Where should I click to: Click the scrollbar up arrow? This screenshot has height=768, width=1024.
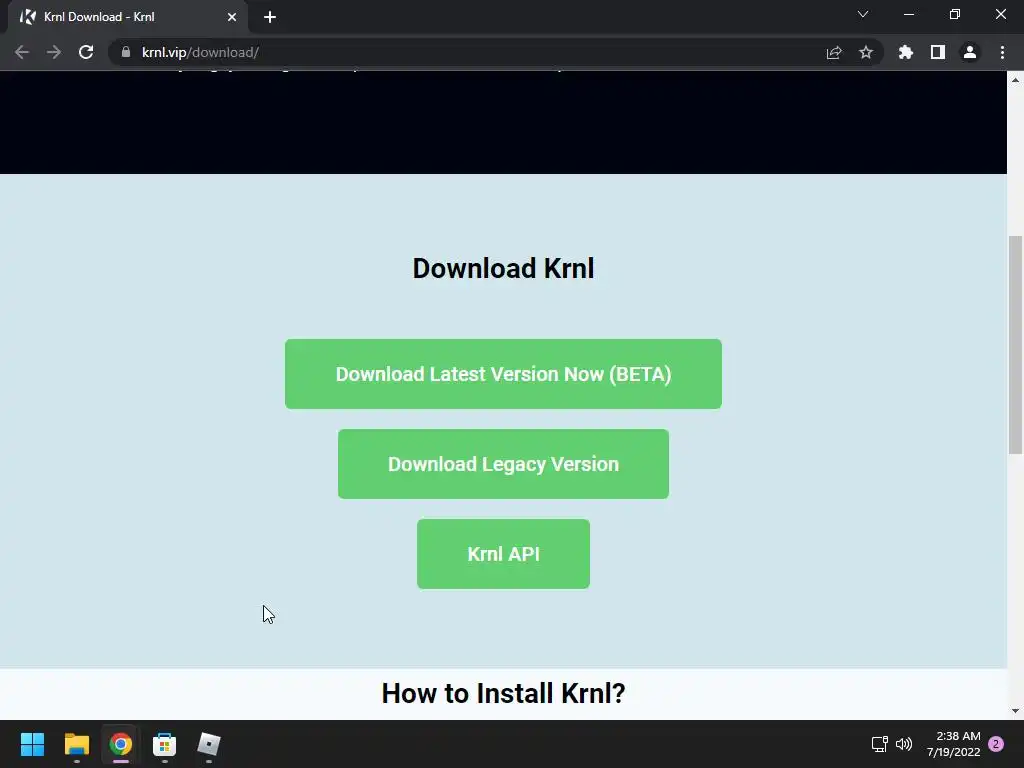(1016, 80)
